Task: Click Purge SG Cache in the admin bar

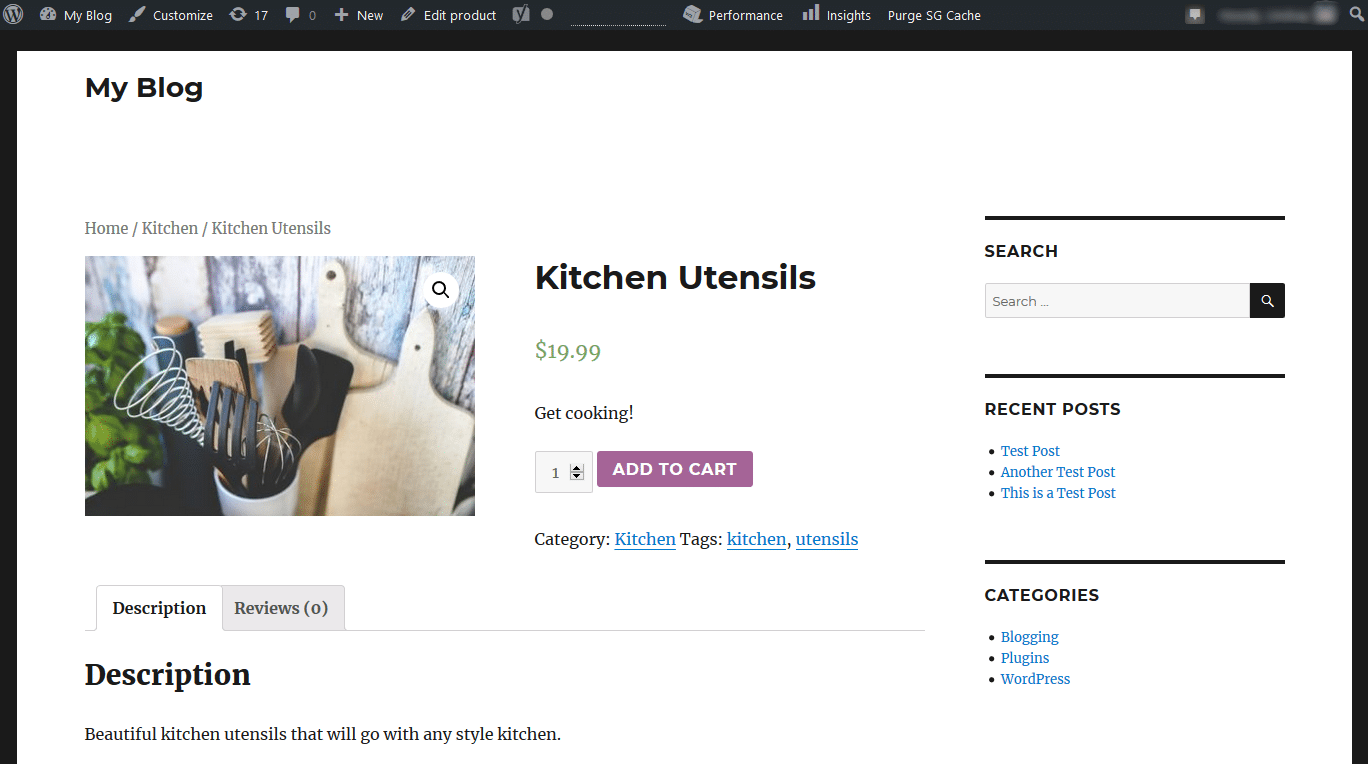Action: (933, 14)
